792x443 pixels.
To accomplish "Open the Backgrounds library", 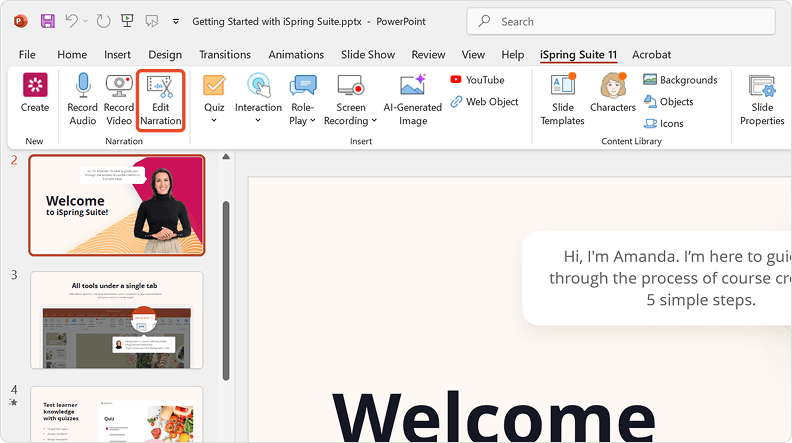I will click(680, 80).
